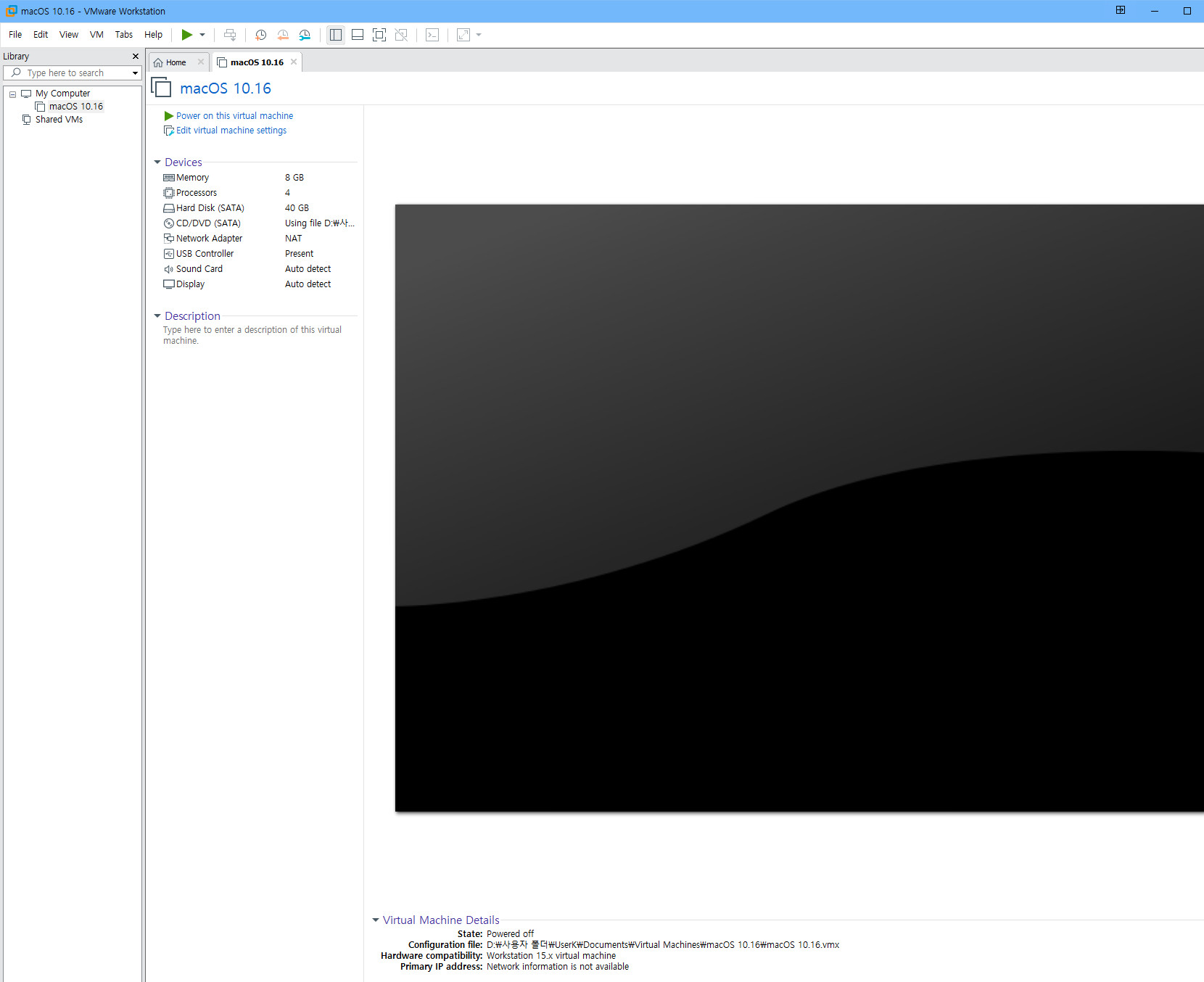This screenshot has width=1204, height=982.
Task: Open the File menu
Action: pos(15,35)
